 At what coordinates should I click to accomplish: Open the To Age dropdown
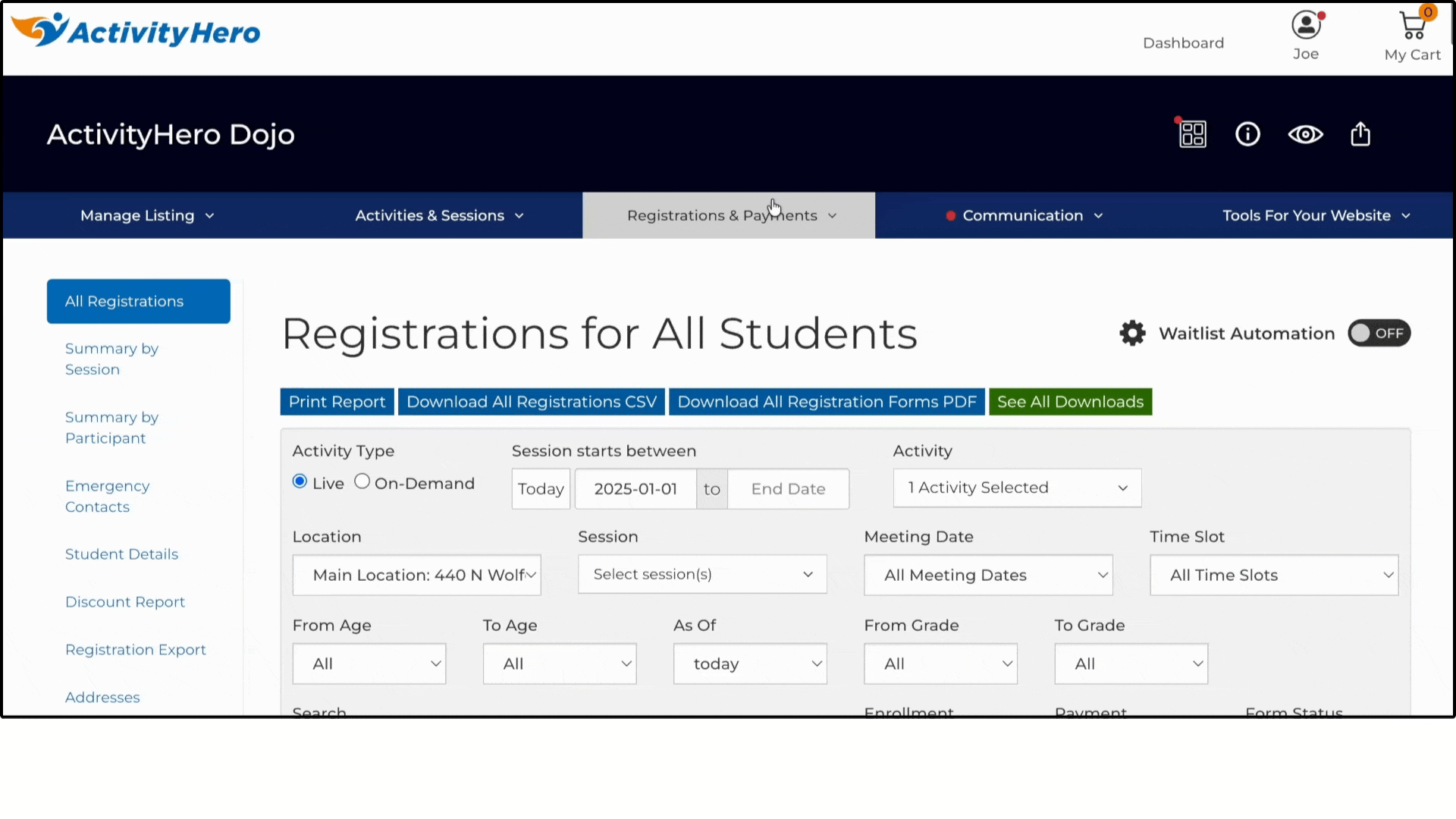point(560,664)
